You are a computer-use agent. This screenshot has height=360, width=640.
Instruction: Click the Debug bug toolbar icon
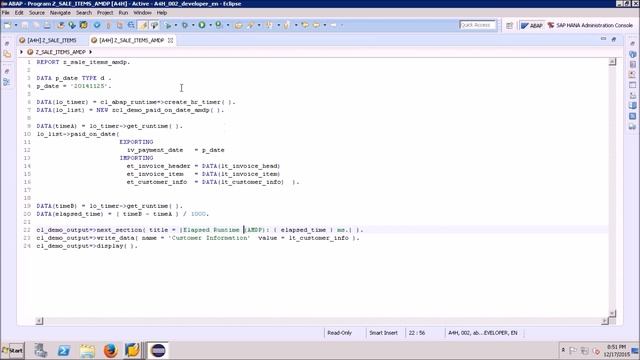coord(185,25)
